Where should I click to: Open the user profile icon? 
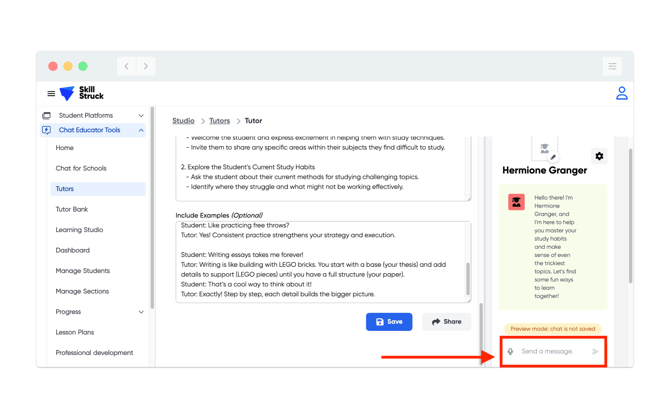point(621,94)
